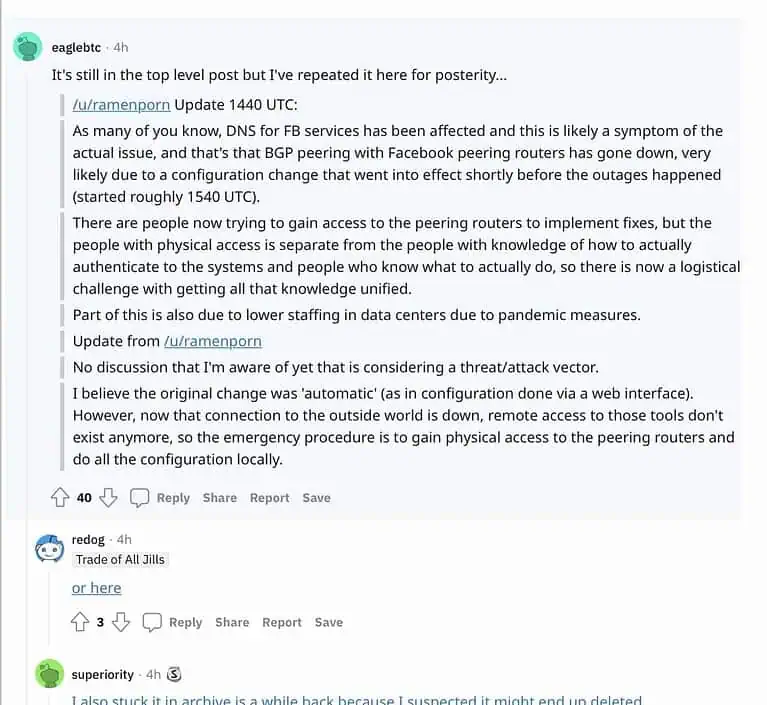Open the second /u/ramenporn link after 'Update from'
Screen dimensions: 767x705
click(213, 341)
